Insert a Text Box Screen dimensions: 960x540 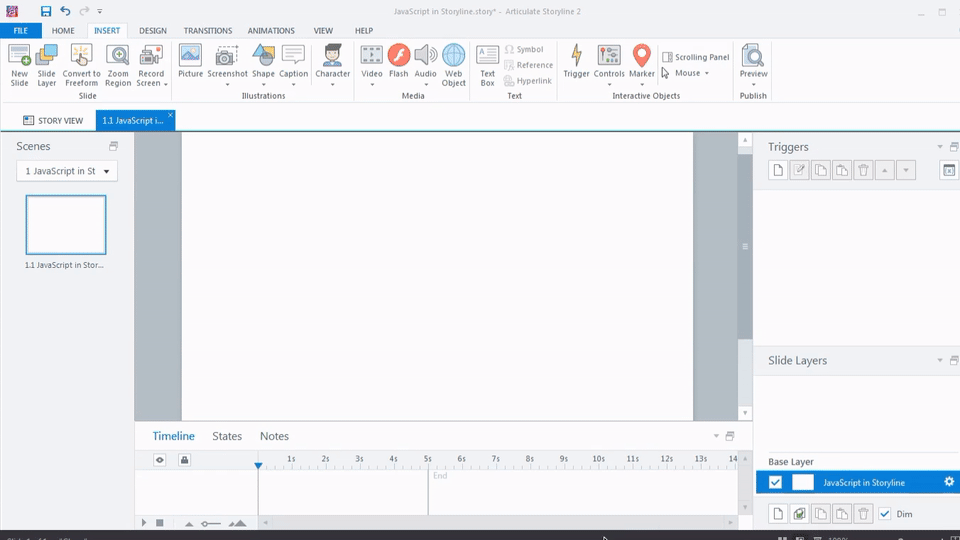pos(487,65)
